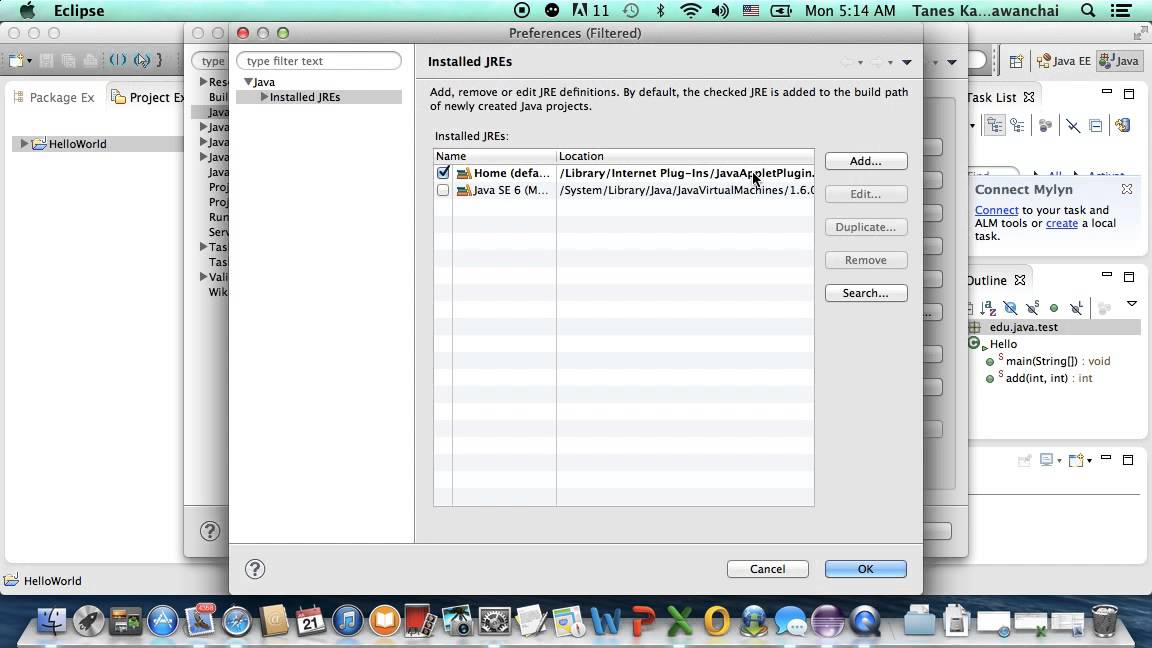
Task: Open Spotlight search in menu bar
Action: 1088,10
